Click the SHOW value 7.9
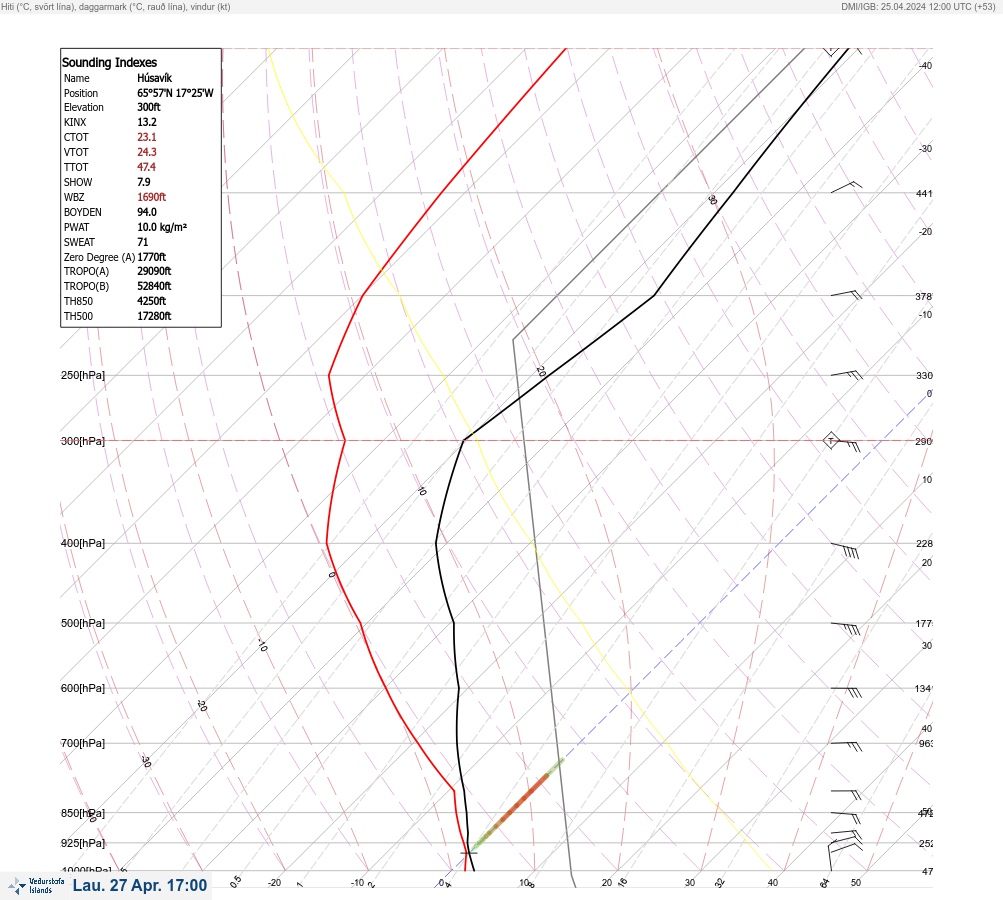 143,182
